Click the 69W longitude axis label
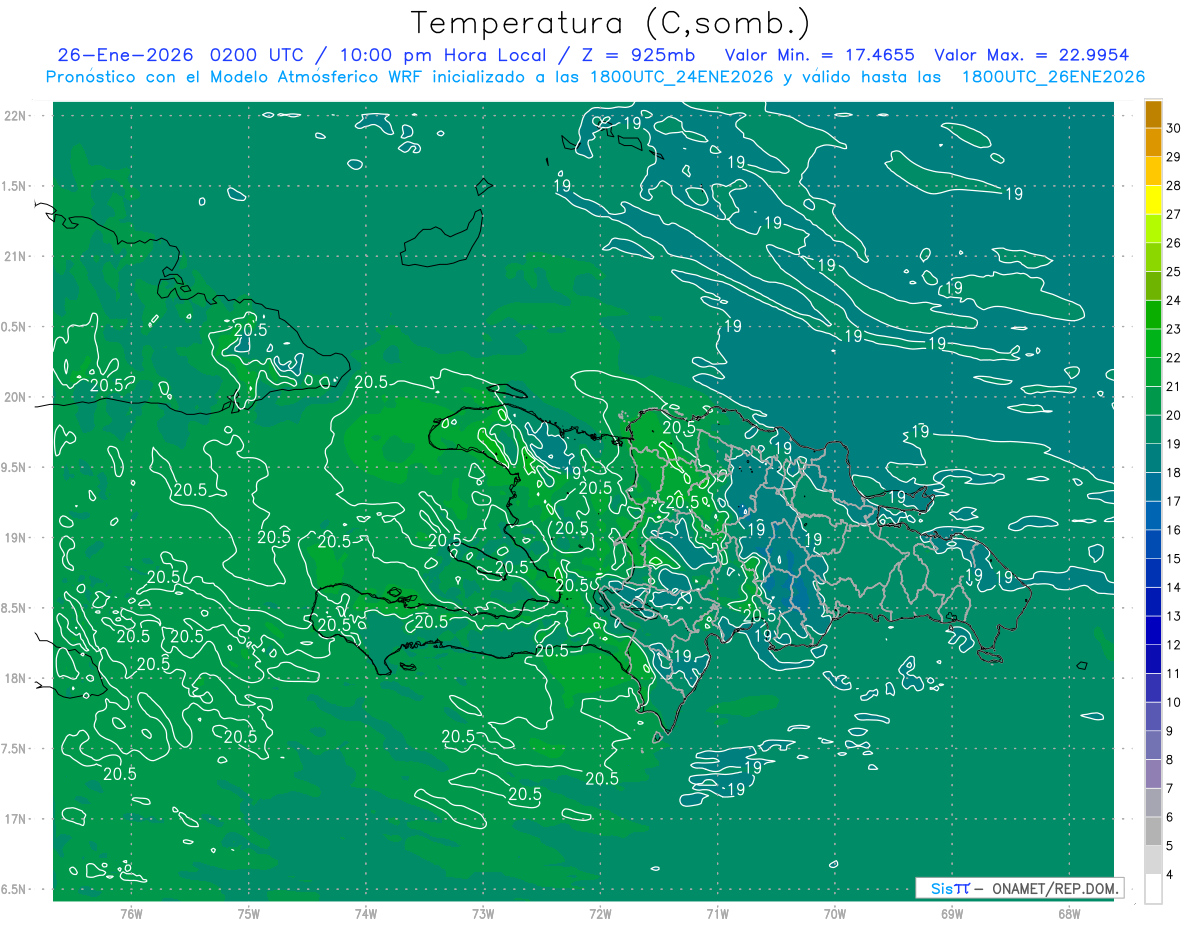 952,913
